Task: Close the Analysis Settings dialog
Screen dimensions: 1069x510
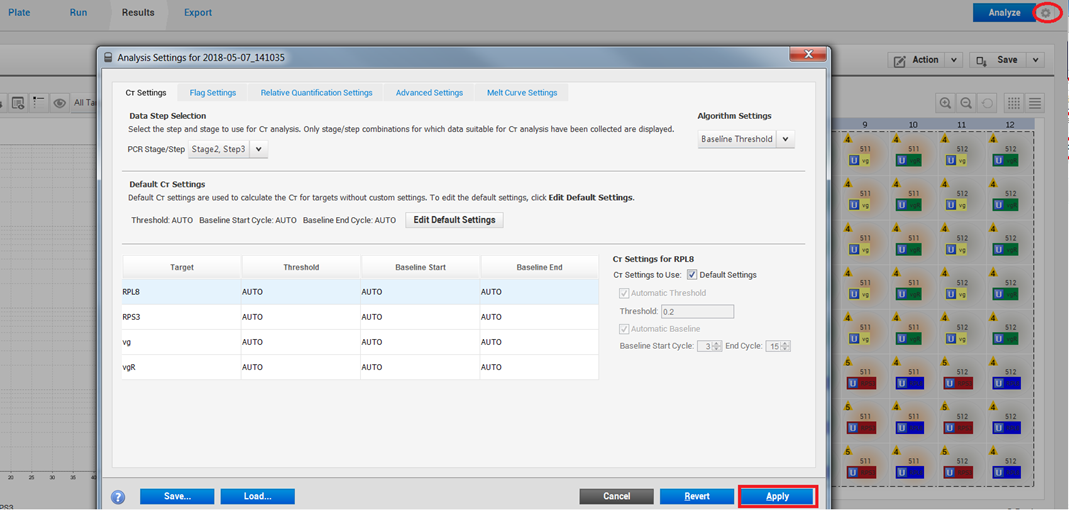Action: coord(808,54)
